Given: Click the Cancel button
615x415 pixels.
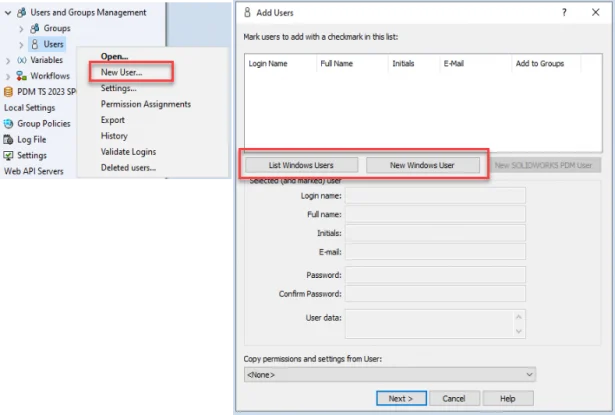Looking at the screenshot, I should point(454,398).
